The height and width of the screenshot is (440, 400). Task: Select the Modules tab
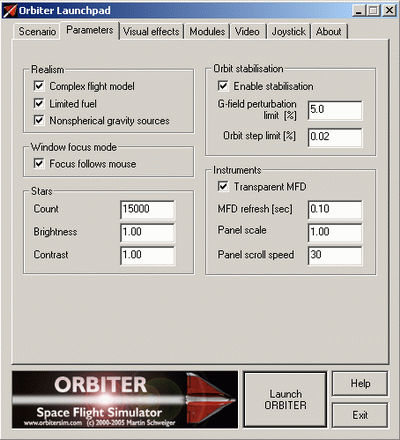pyautogui.click(x=207, y=32)
